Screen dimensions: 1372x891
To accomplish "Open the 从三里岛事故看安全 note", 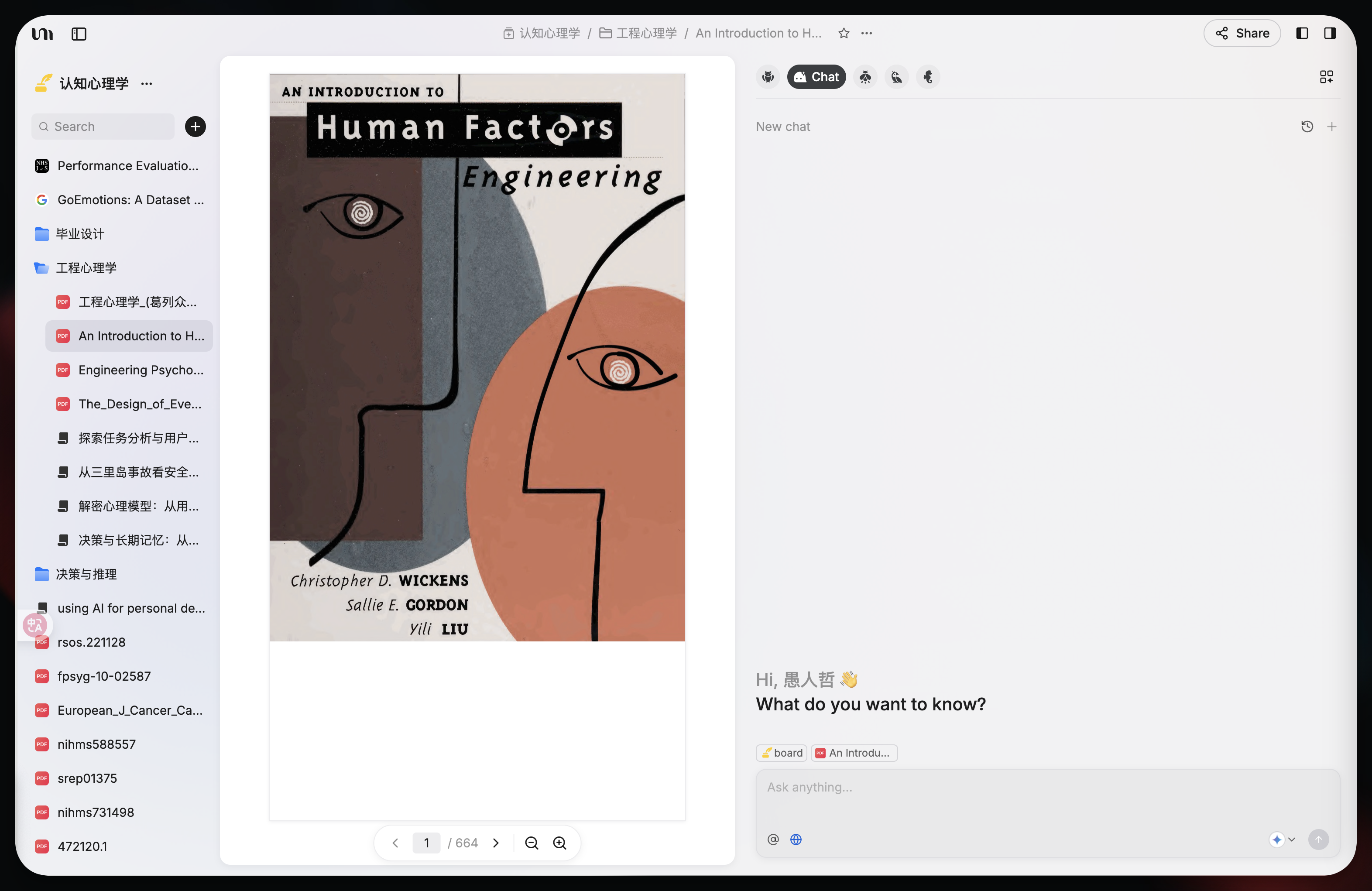I will click(x=129, y=472).
